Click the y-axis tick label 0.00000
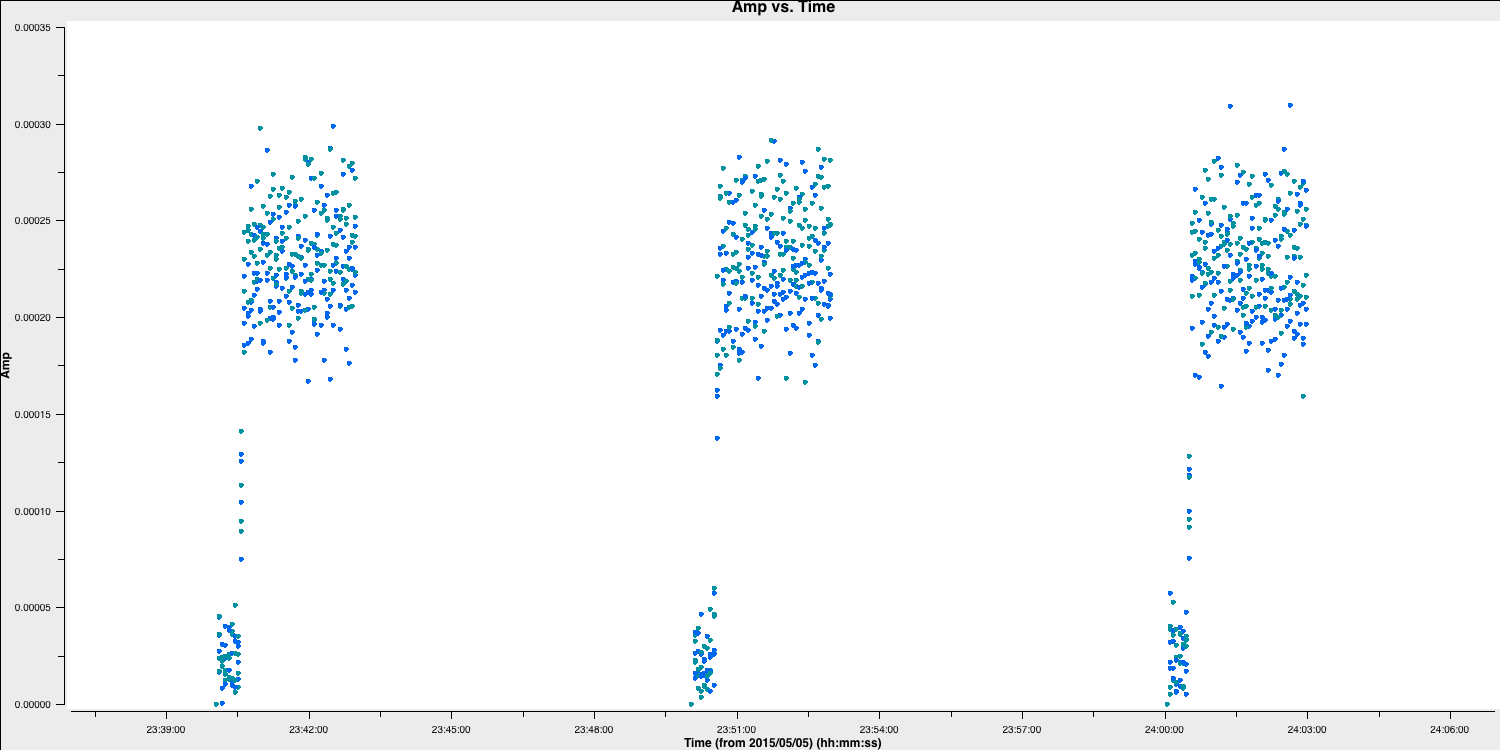Screen dimensions: 1500x750 pos(32,705)
